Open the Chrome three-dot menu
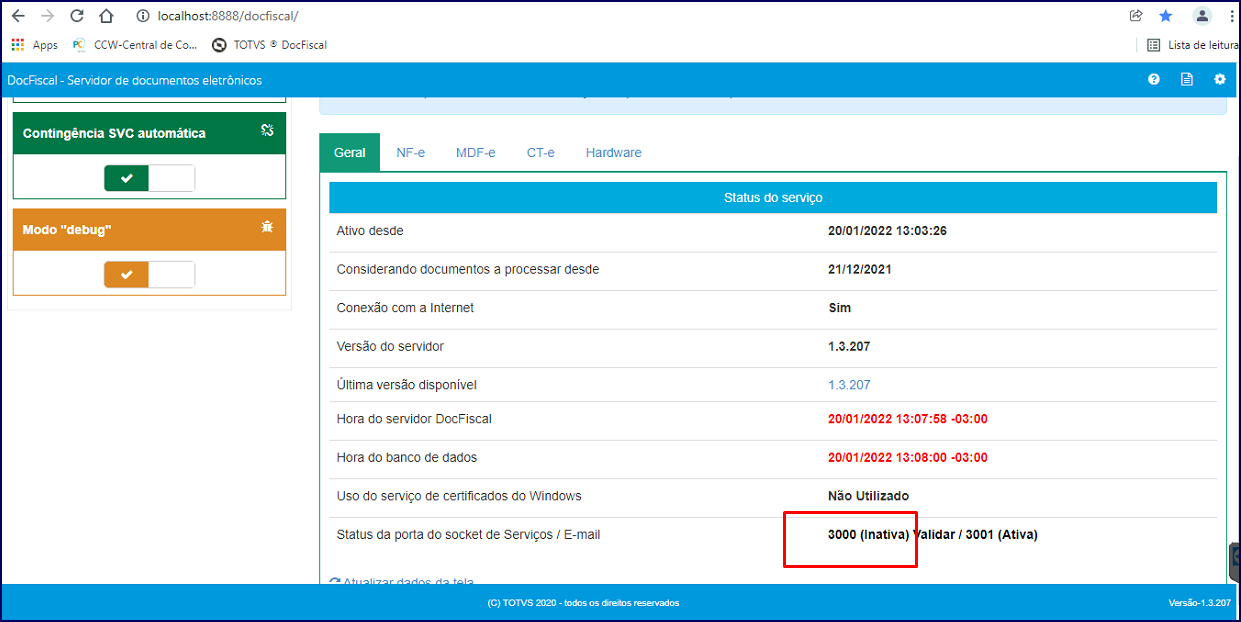 click(1231, 16)
